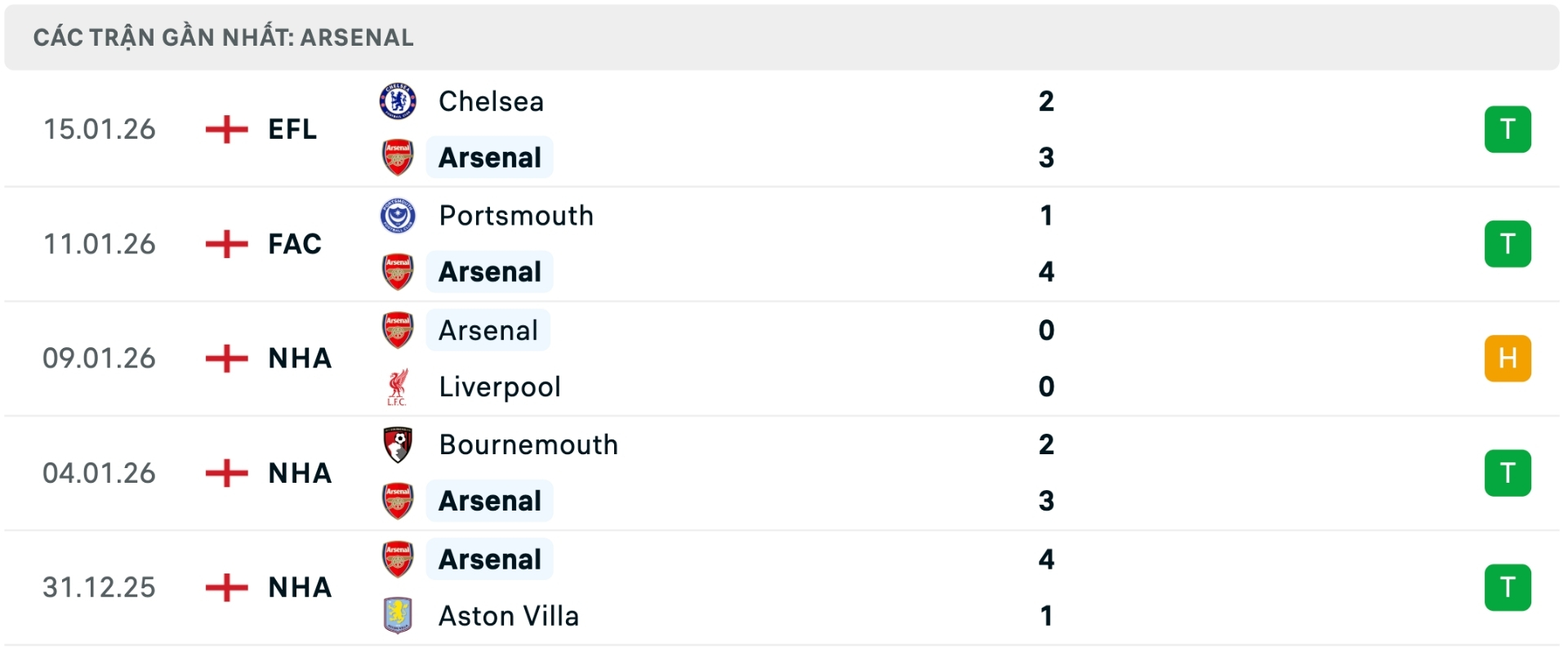Click the EFL competition label
This screenshot has height=647, width=1568.
point(292,129)
